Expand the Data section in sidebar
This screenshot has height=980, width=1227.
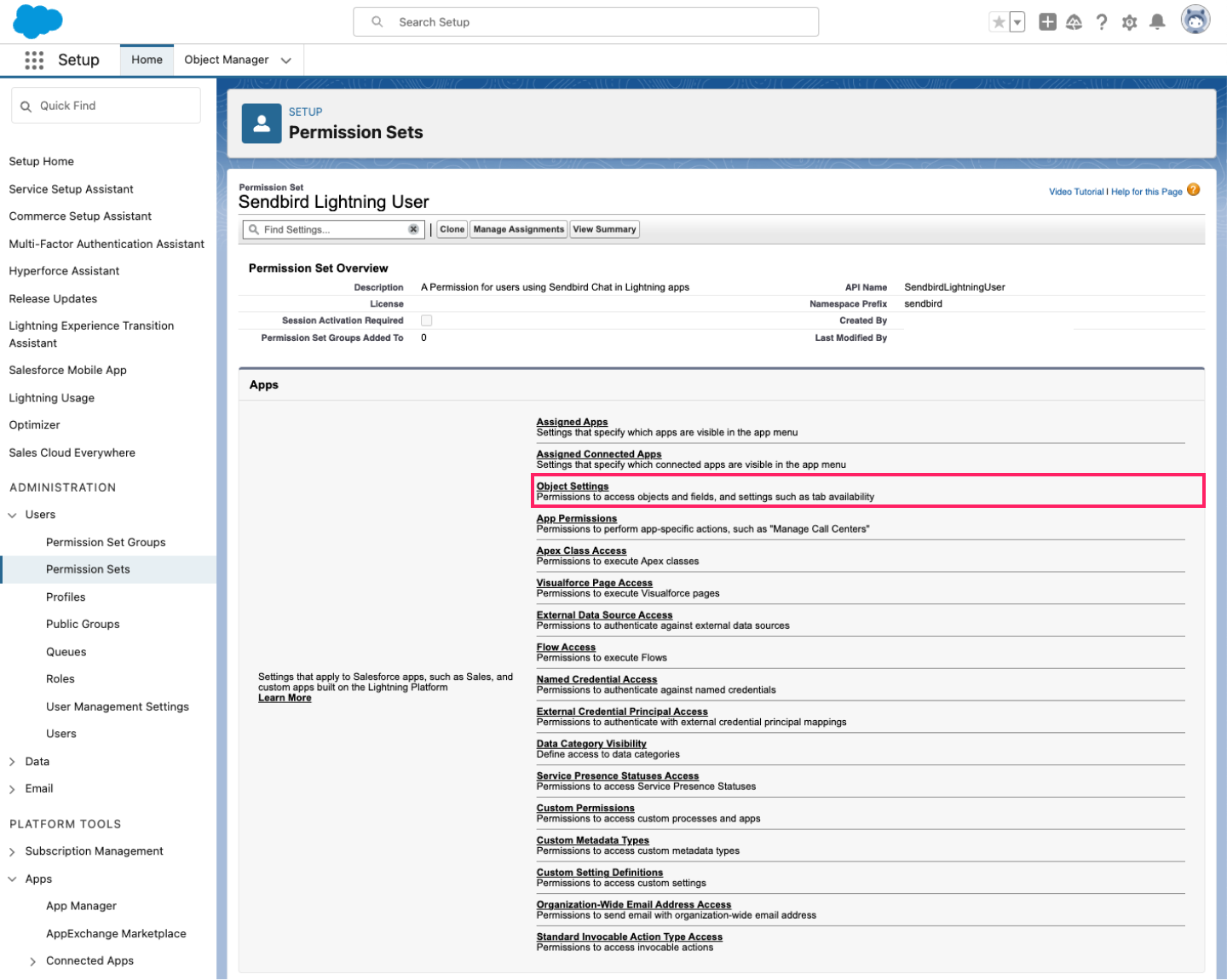[13, 762]
